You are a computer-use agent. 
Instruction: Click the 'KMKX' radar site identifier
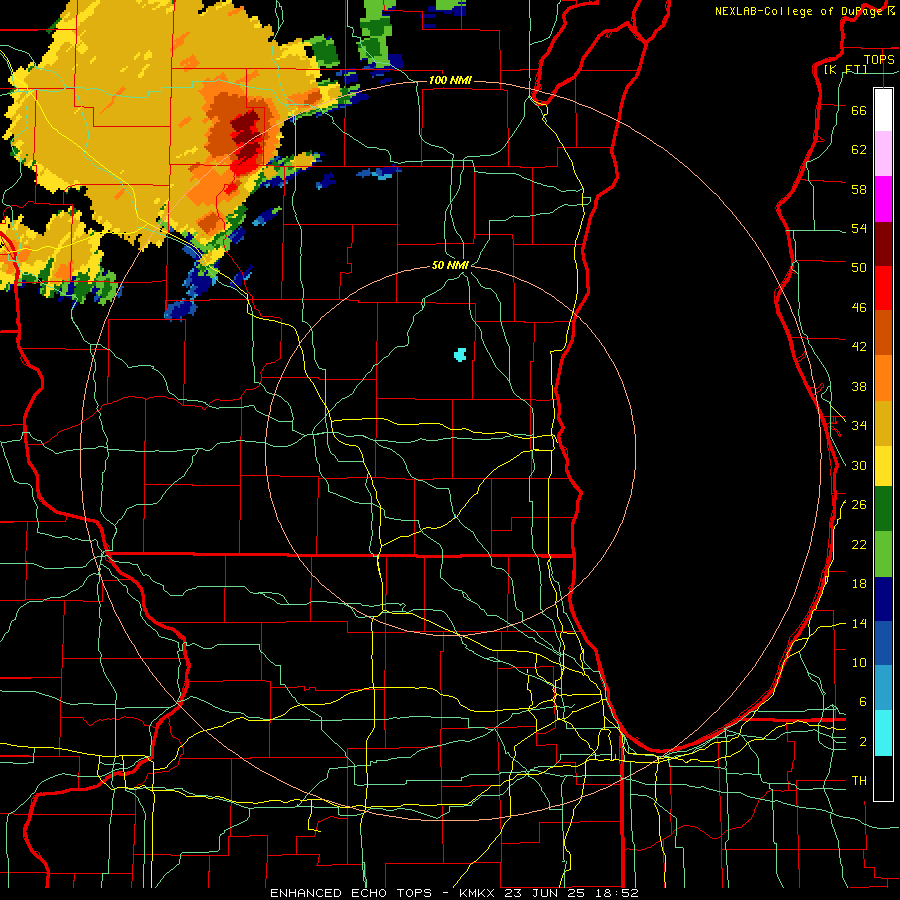coord(478,893)
